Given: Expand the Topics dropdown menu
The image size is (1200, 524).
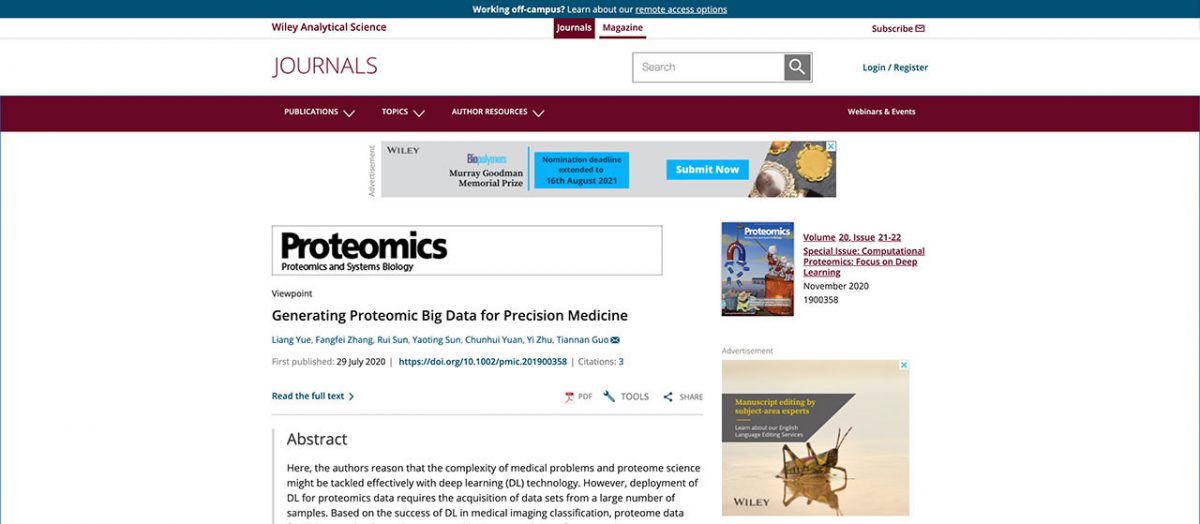Looking at the screenshot, I should [x=403, y=112].
